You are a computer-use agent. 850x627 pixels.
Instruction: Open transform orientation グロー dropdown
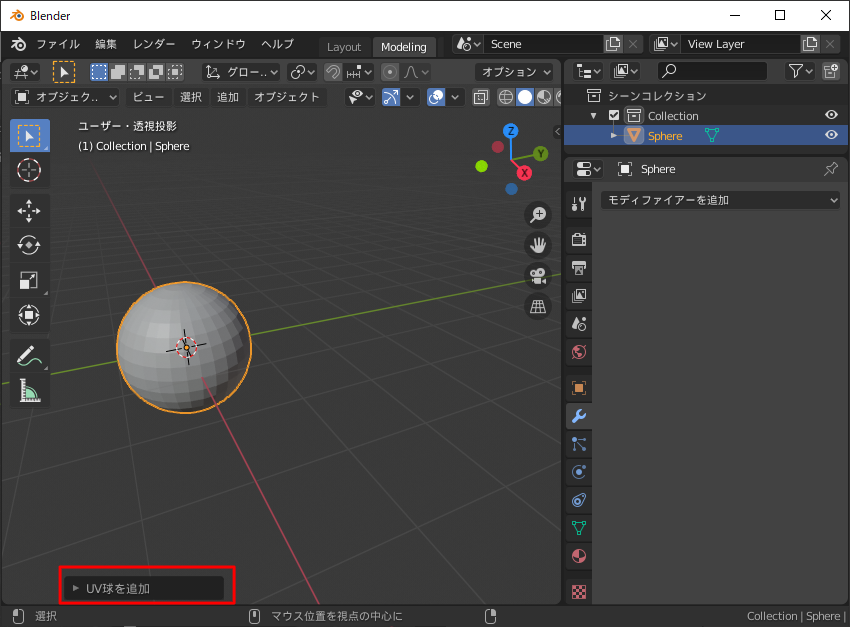pos(241,72)
